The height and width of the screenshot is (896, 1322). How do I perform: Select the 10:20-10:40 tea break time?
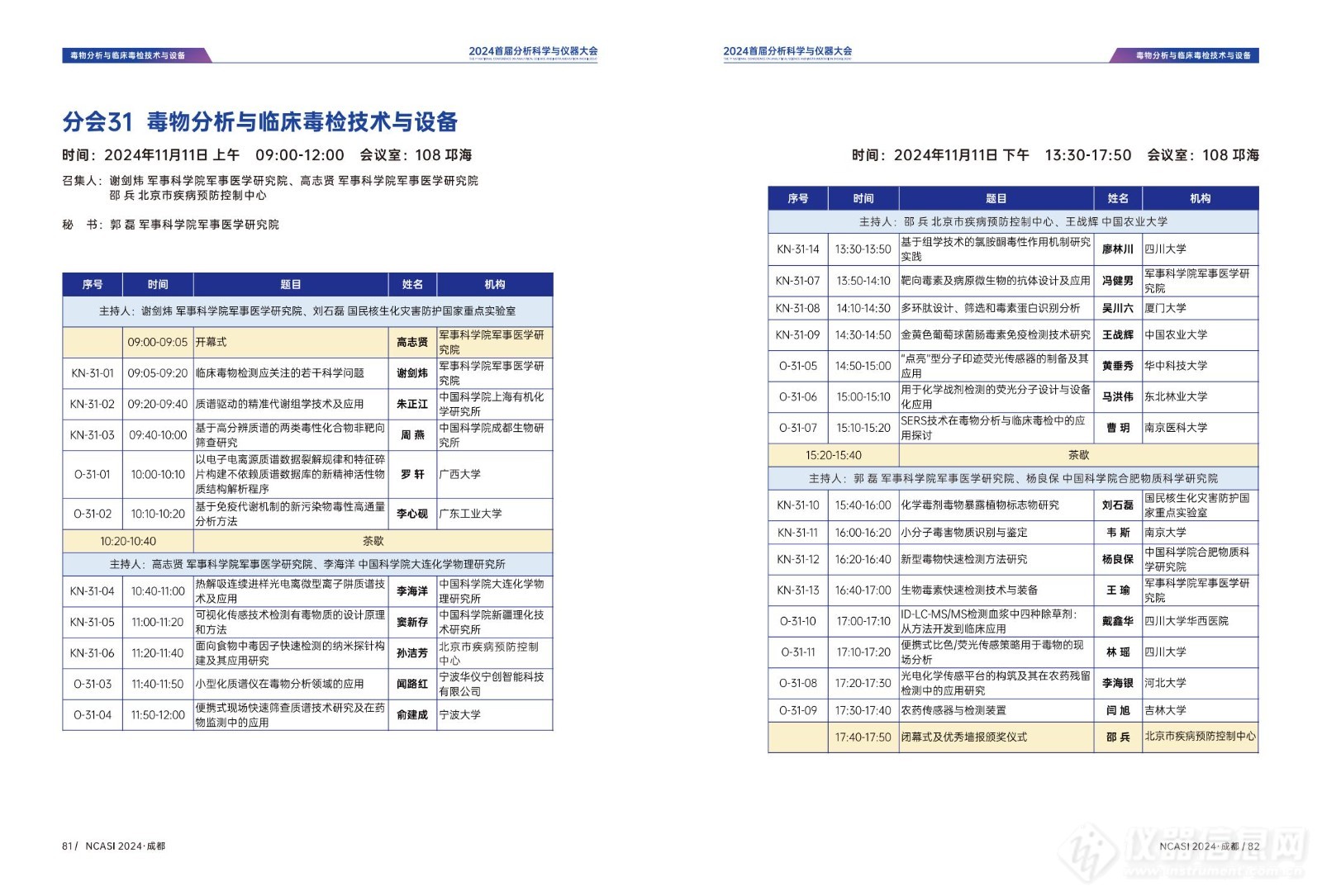click(128, 542)
